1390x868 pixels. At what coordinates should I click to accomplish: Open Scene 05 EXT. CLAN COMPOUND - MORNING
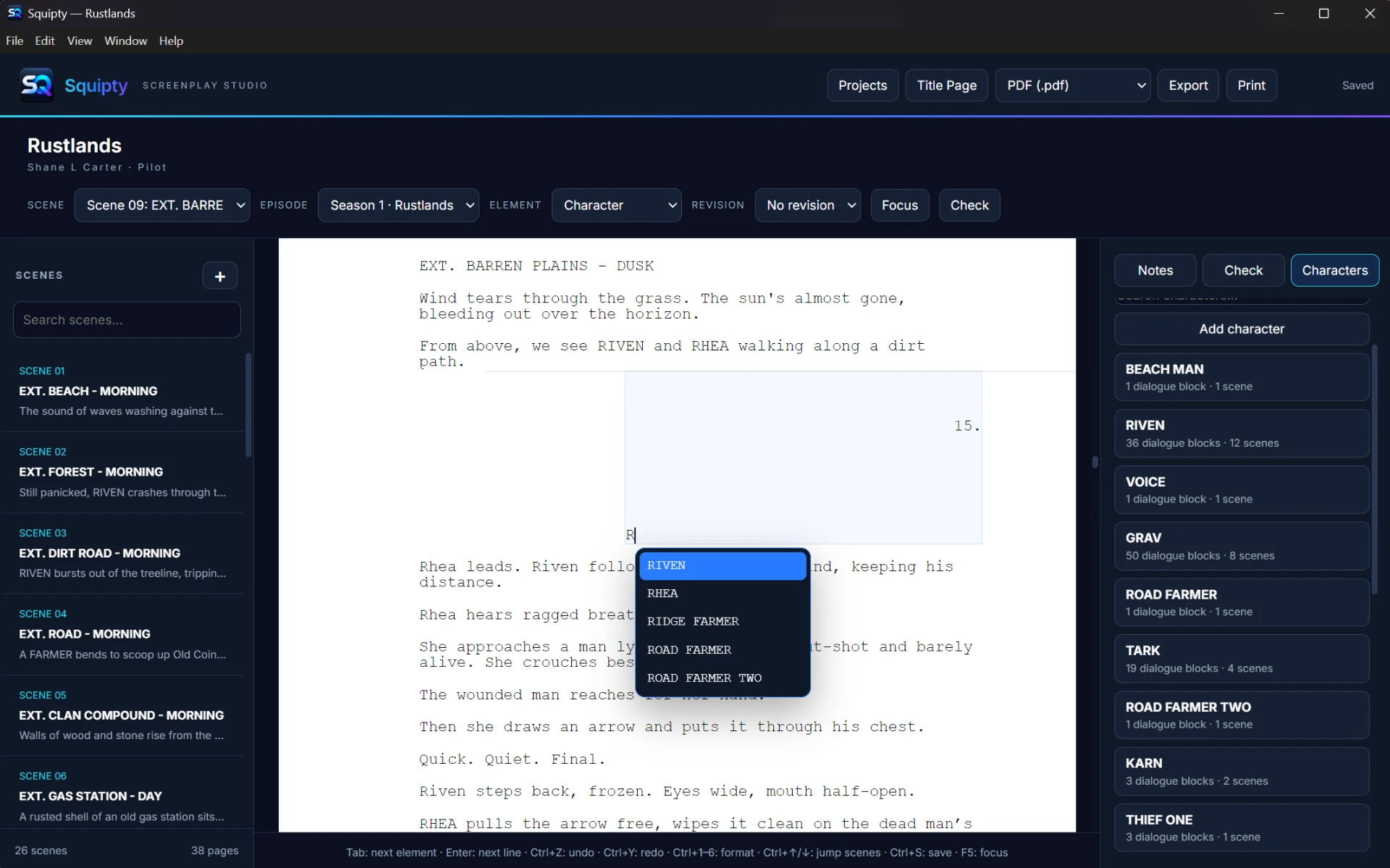[x=123, y=715]
